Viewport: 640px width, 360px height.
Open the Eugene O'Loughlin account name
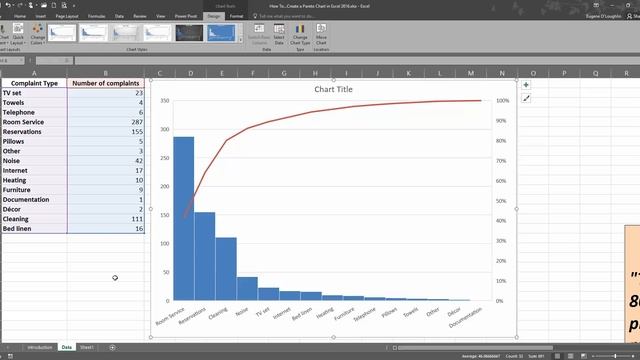[x=603, y=16]
